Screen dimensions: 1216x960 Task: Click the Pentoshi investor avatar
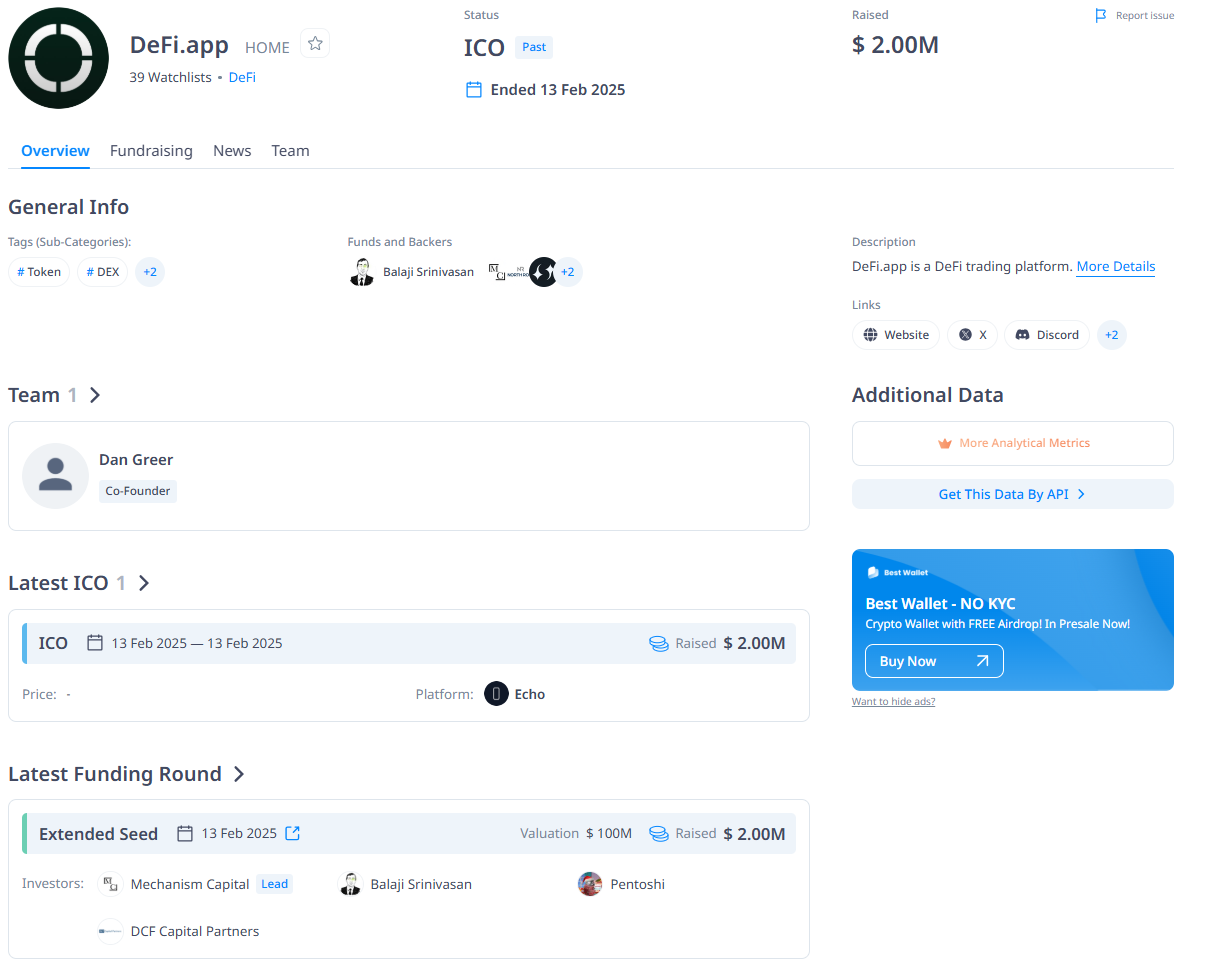click(x=590, y=884)
